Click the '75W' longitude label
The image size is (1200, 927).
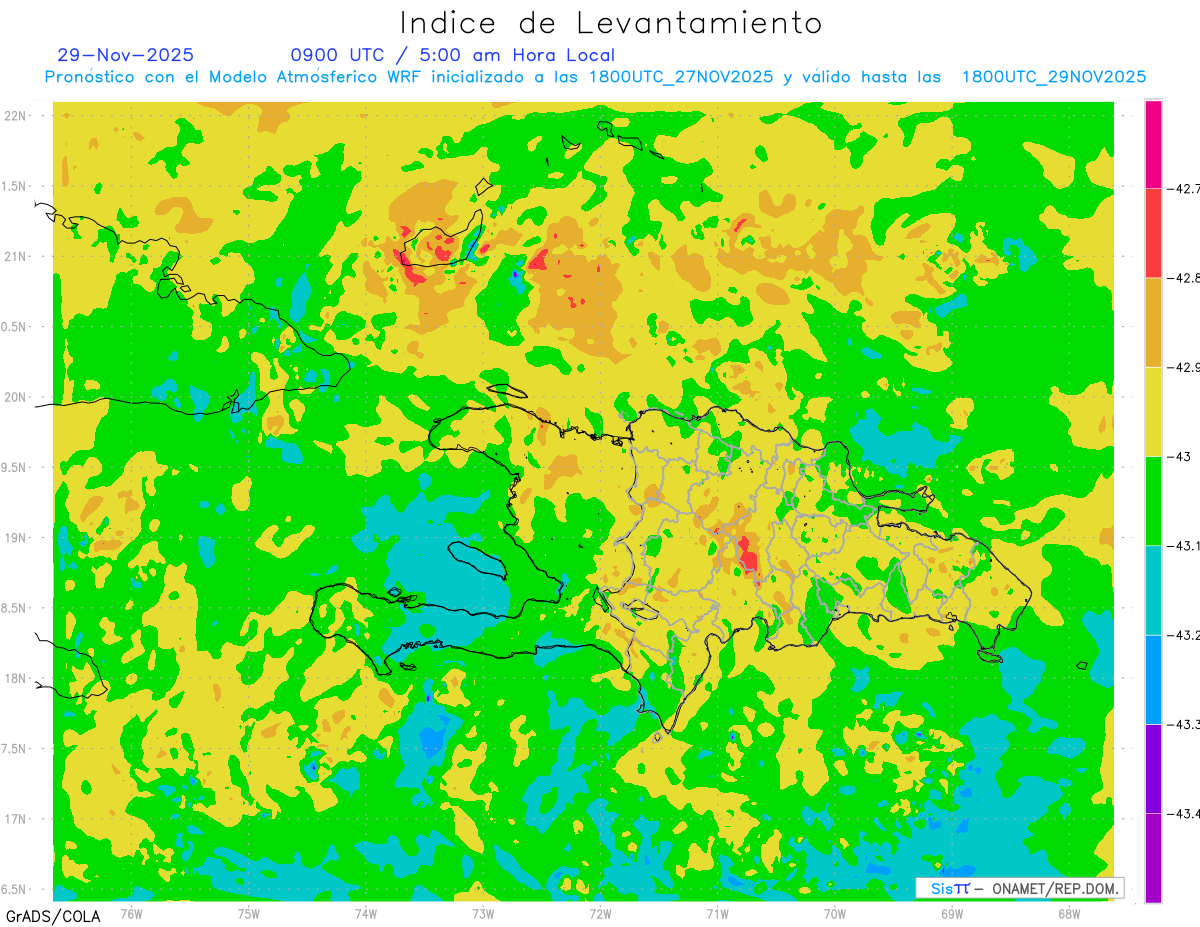click(x=249, y=913)
